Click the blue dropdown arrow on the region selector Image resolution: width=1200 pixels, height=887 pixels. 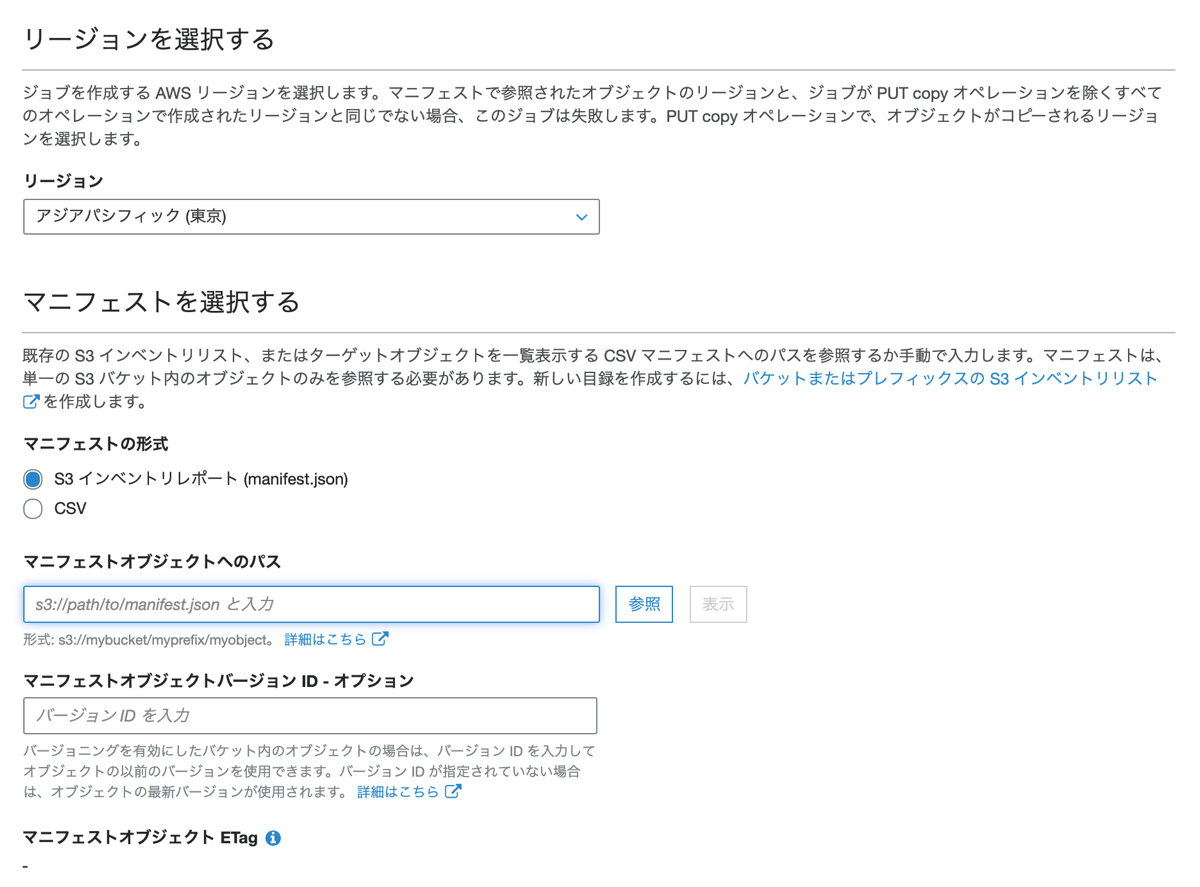[x=581, y=217]
